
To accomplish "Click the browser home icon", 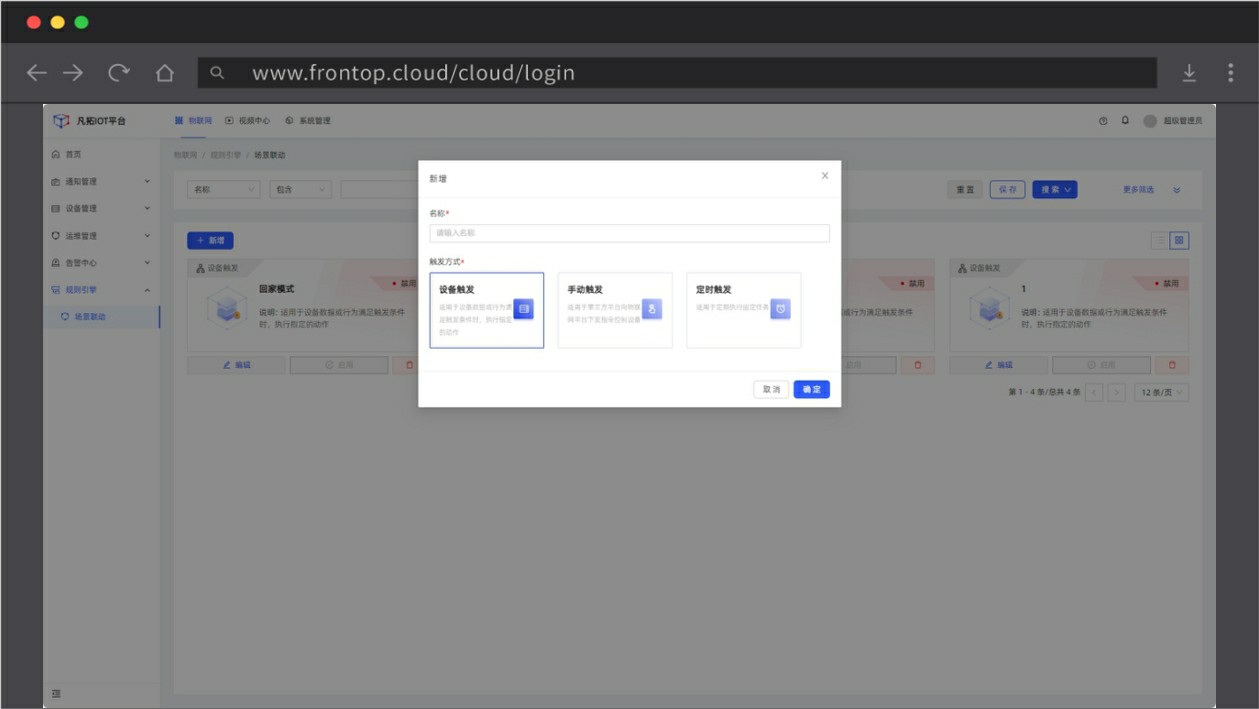I will pos(165,73).
